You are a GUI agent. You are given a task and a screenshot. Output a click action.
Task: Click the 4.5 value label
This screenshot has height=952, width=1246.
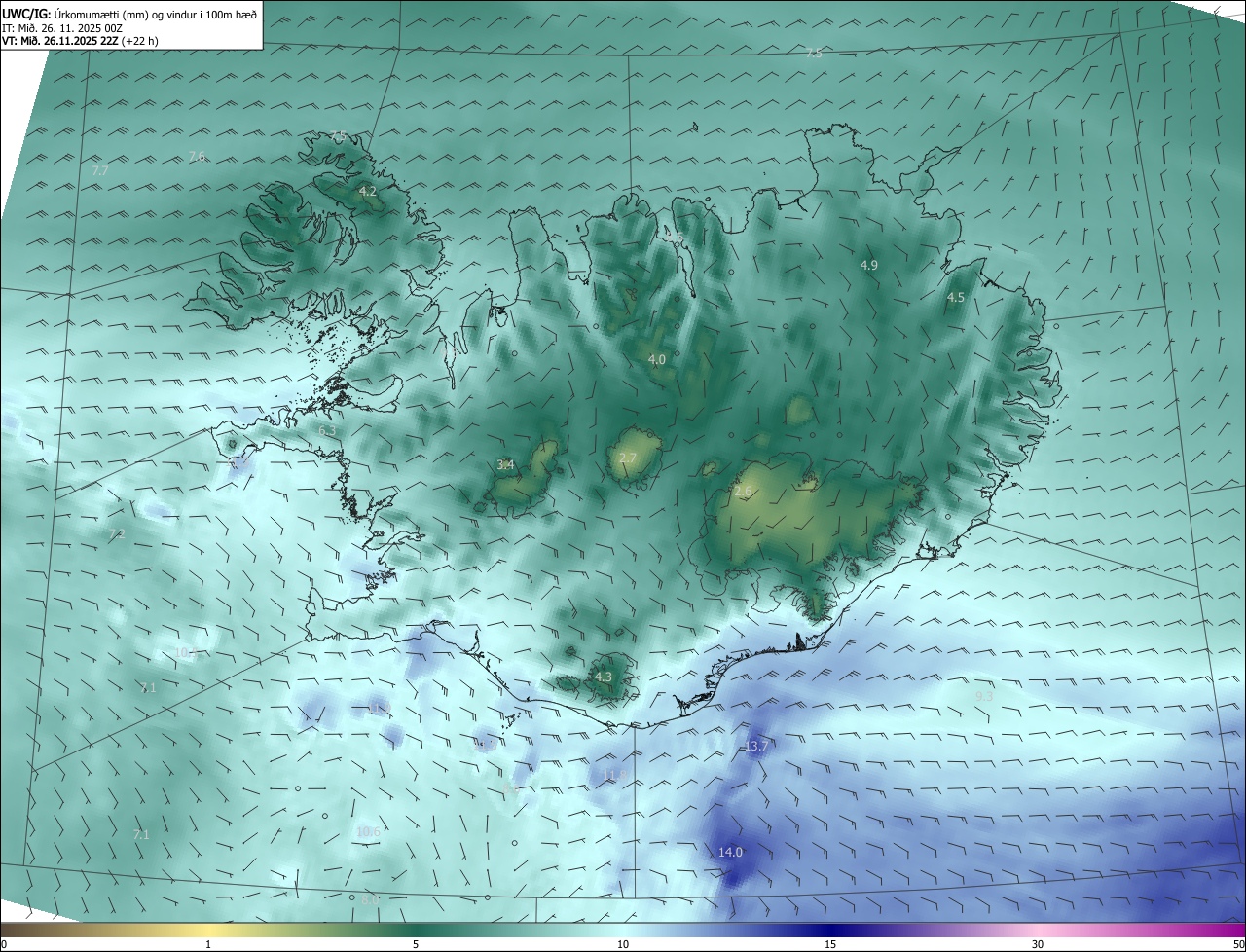pos(956,297)
